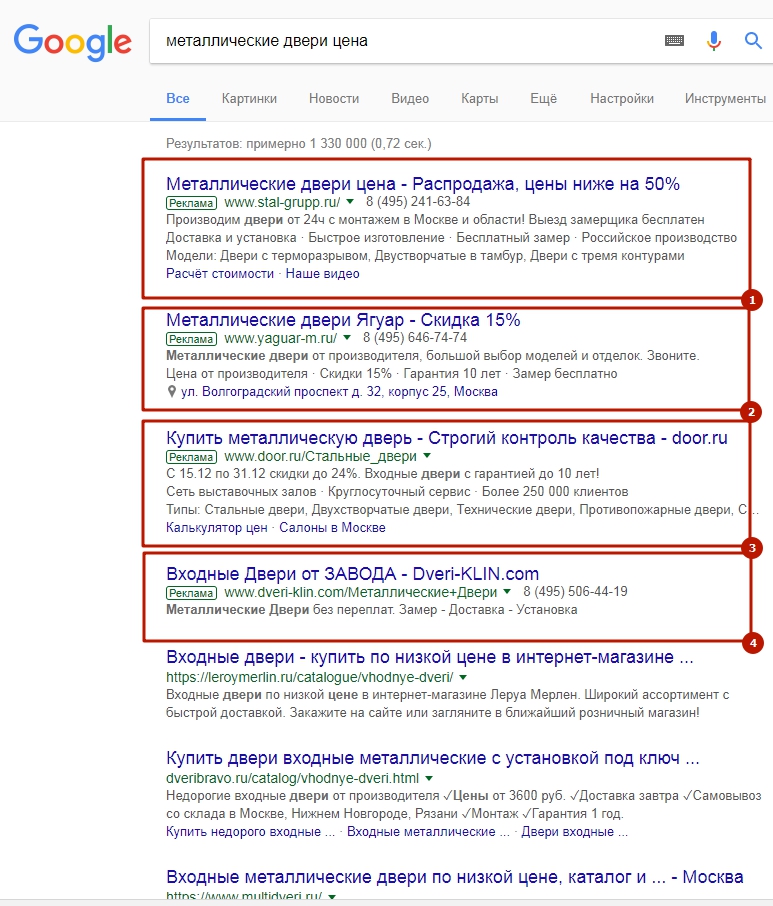Viewport: 773px width, 906px height.
Task: Click the 'Салоны в Москве' sitelink
Action: click(332, 528)
